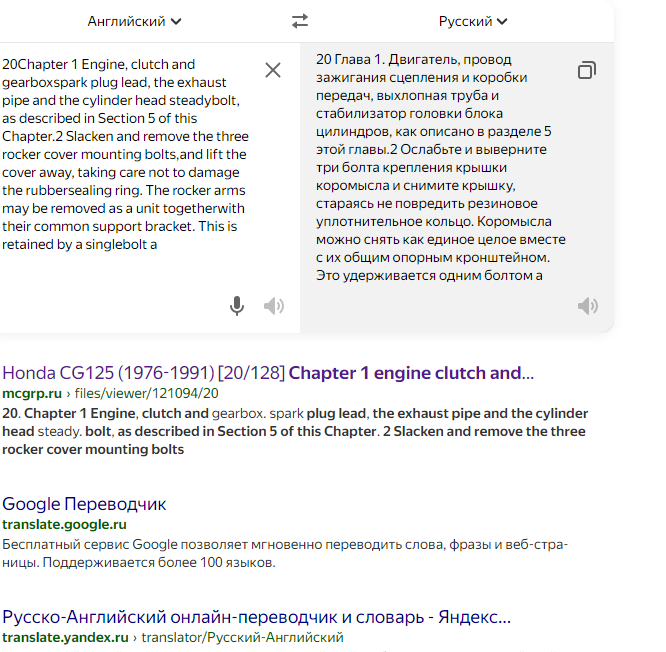Click the Бесплатный сервис Google snippet text

click(285, 553)
